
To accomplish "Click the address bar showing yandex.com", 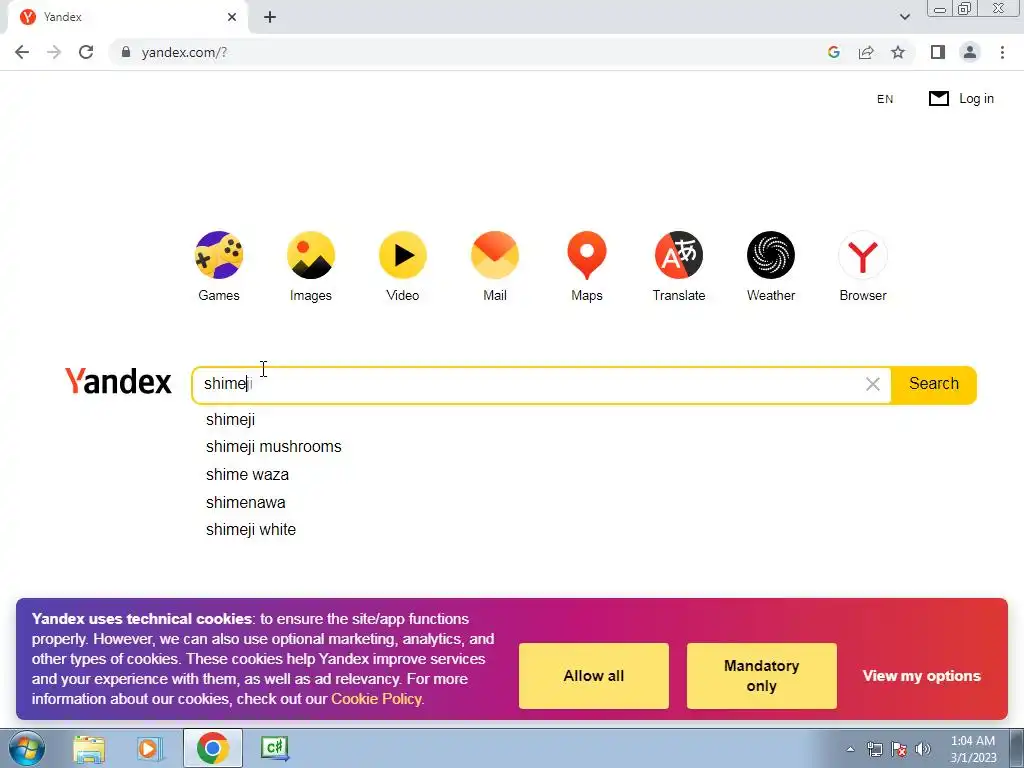I will coord(184,52).
